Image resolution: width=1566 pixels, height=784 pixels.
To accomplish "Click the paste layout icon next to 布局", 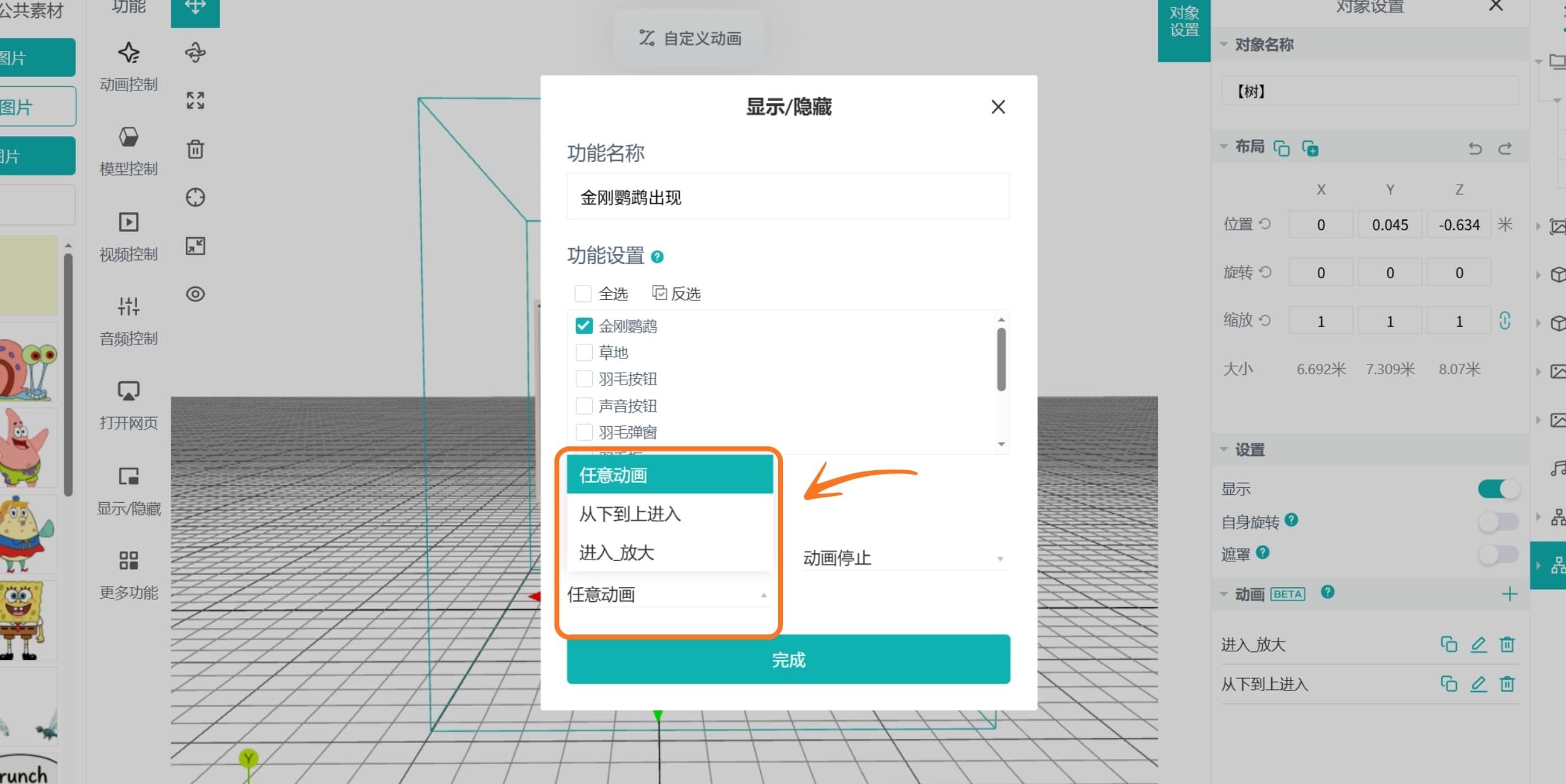I will pyautogui.click(x=1310, y=148).
